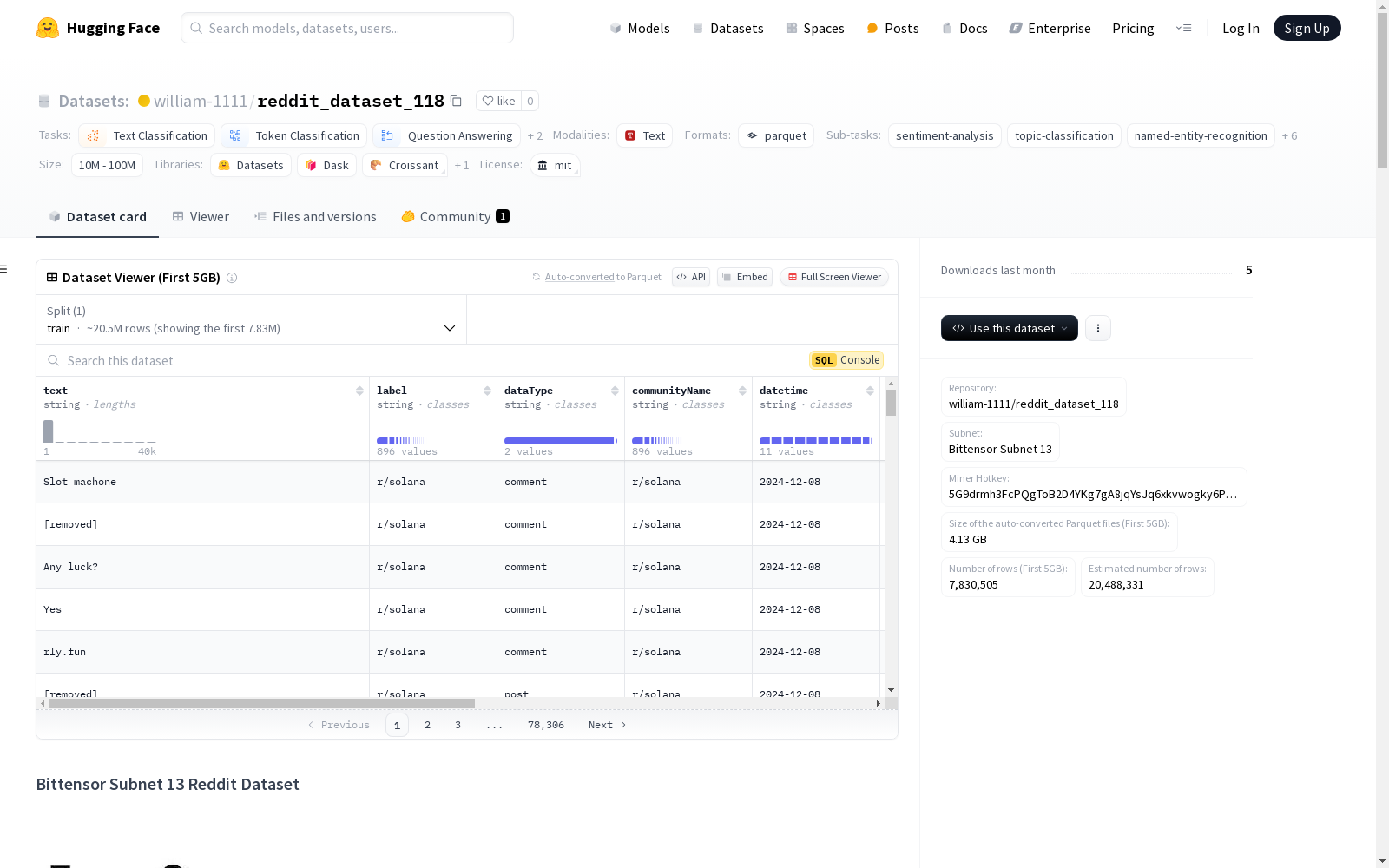The height and width of the screenshot is (868, 1389).
Task: Open Enterprise in the navigation
Action: (x=1050, y=28)
